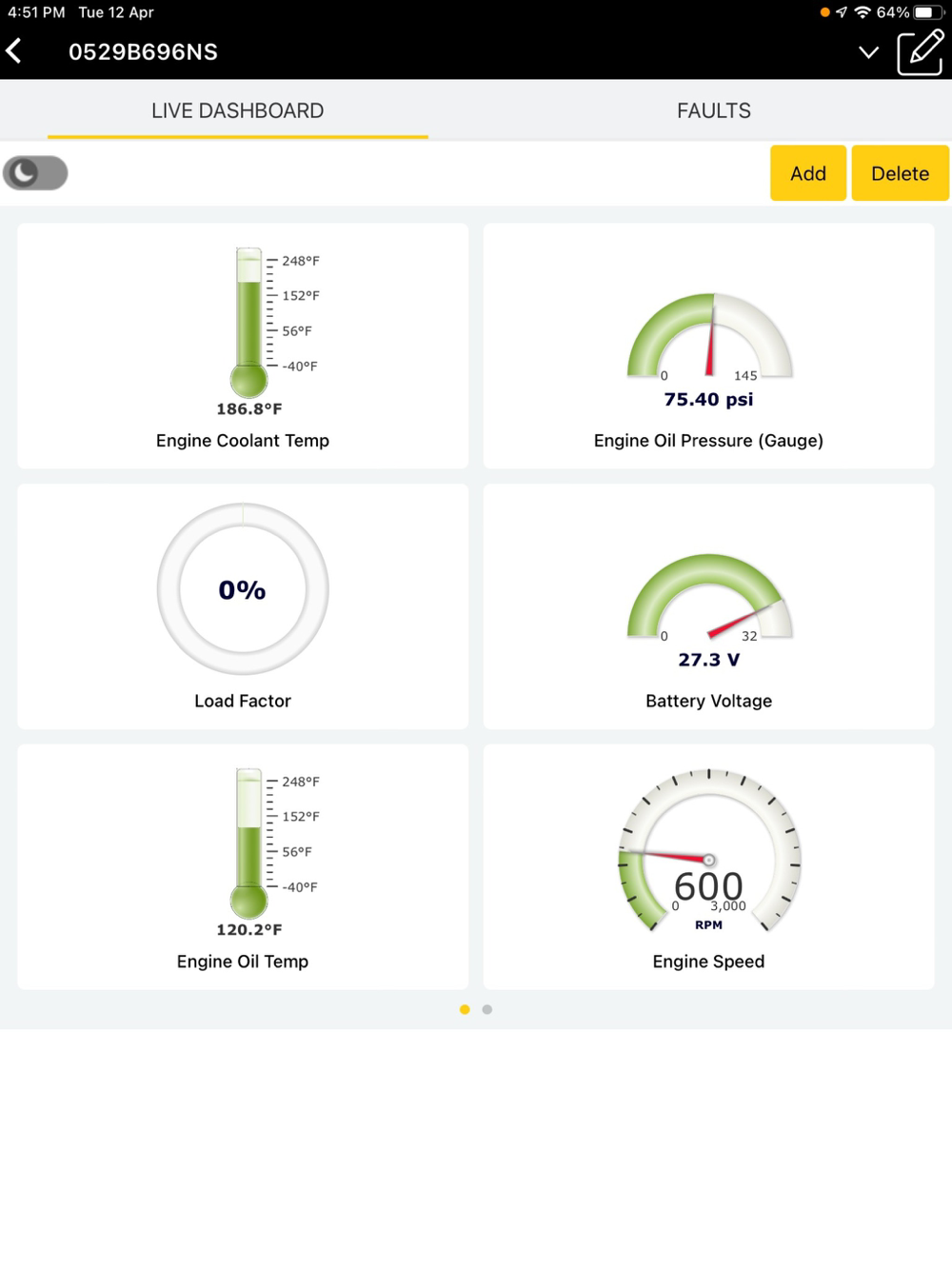Click the Delete button
Image resolution: width=952 pixels, height=1270 pixels.
click(901, 173)
